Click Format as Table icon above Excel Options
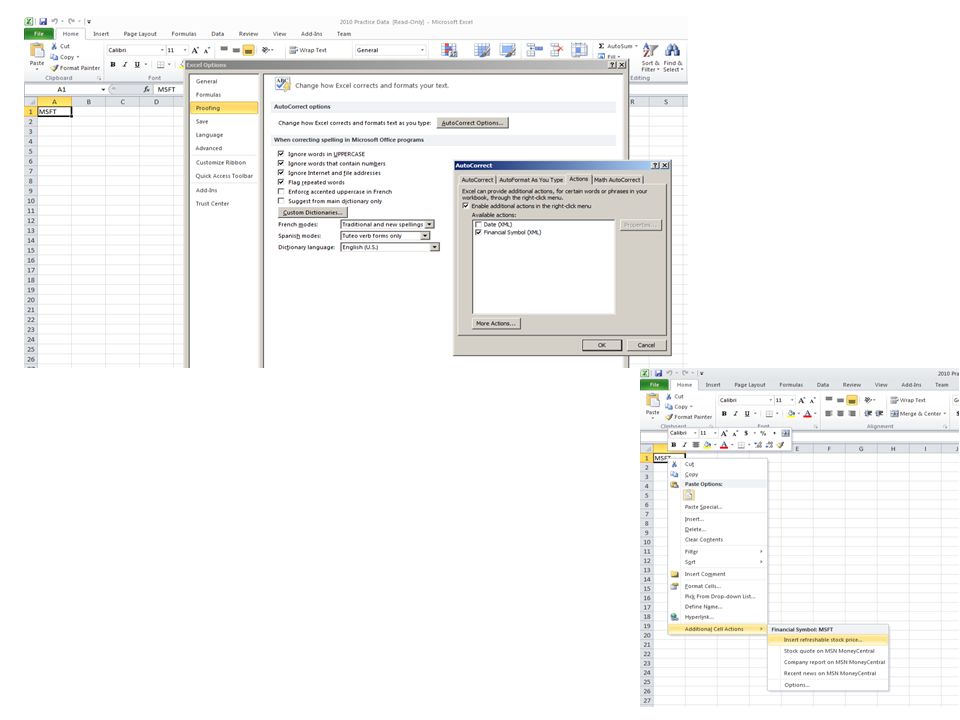The height and width of the screenshot is (720, 960). coord(482,50)
